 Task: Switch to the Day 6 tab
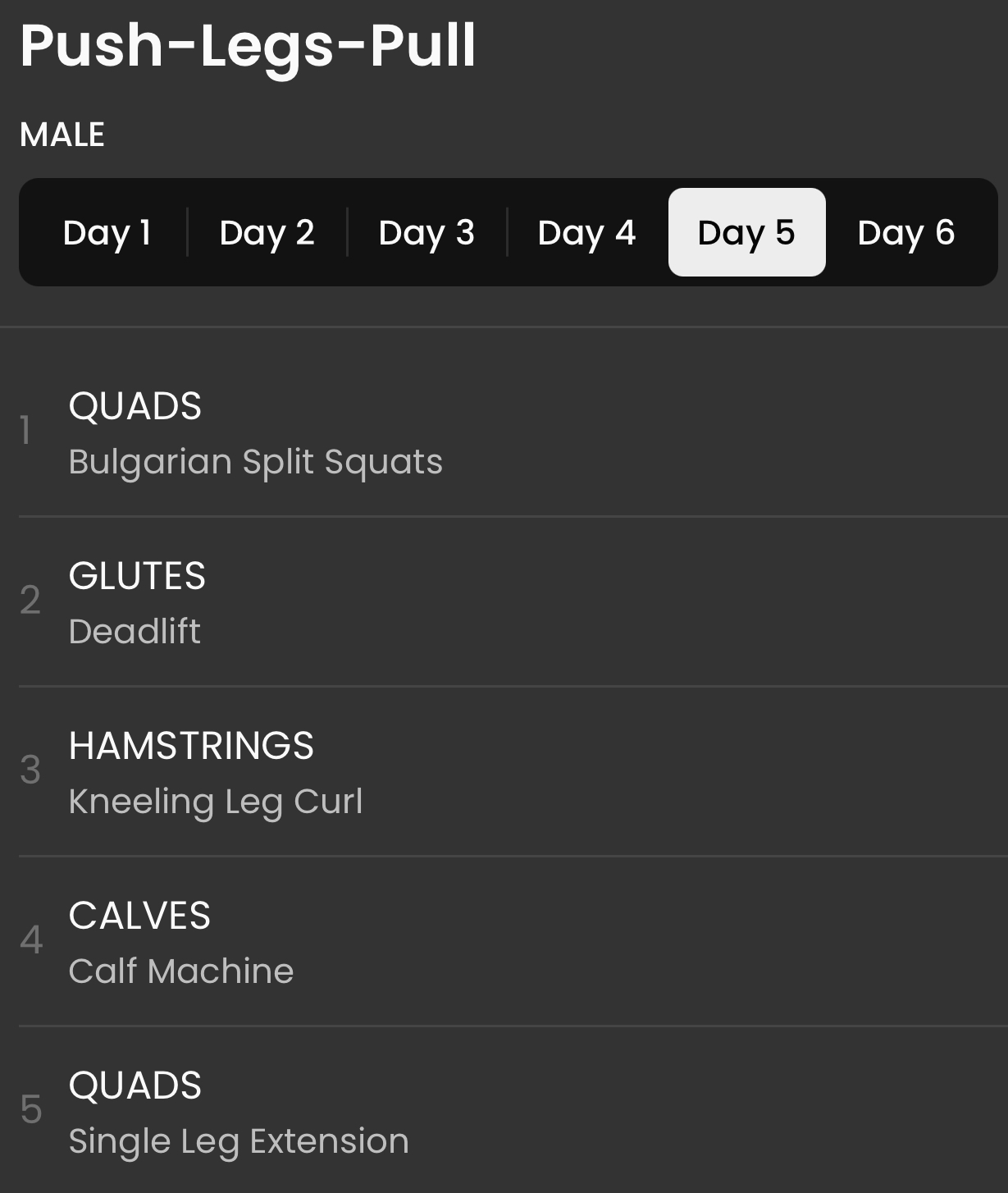point(906,232)
